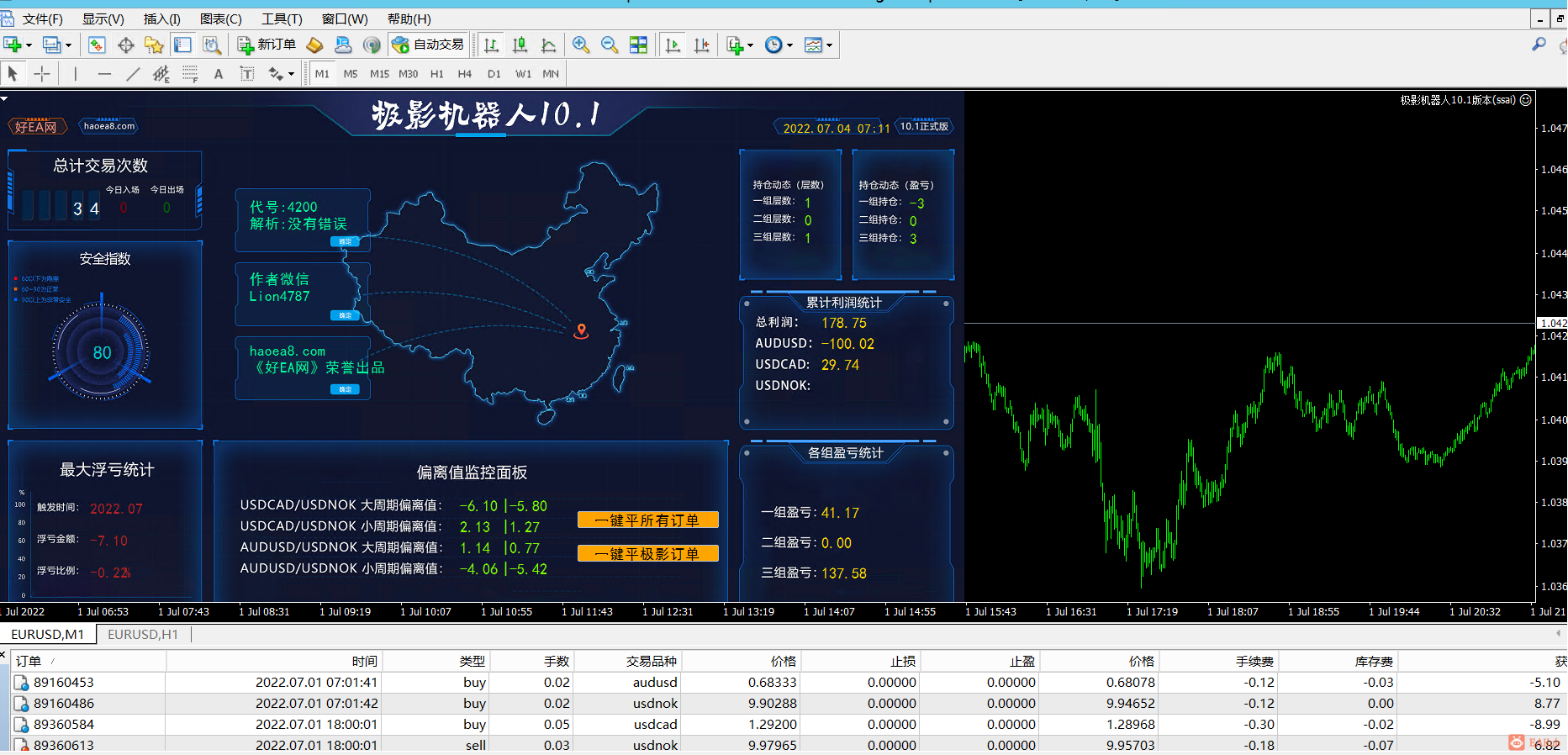Screen dimensions: 1568x755
Task: Open the Indicators list icon
Action: (x=735, y=45)
